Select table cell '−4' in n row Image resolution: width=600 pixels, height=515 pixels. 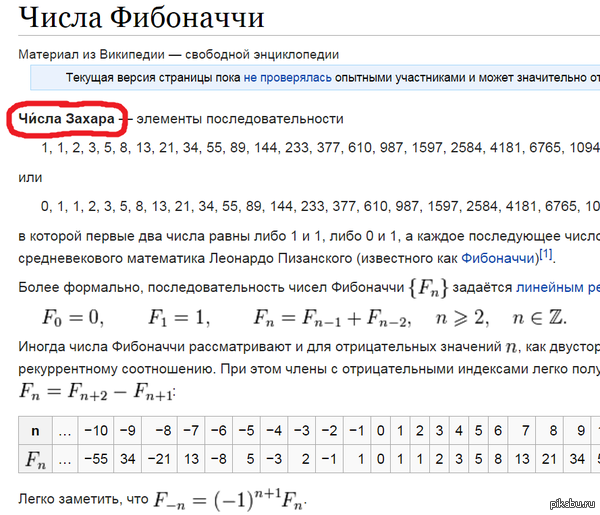274,430
